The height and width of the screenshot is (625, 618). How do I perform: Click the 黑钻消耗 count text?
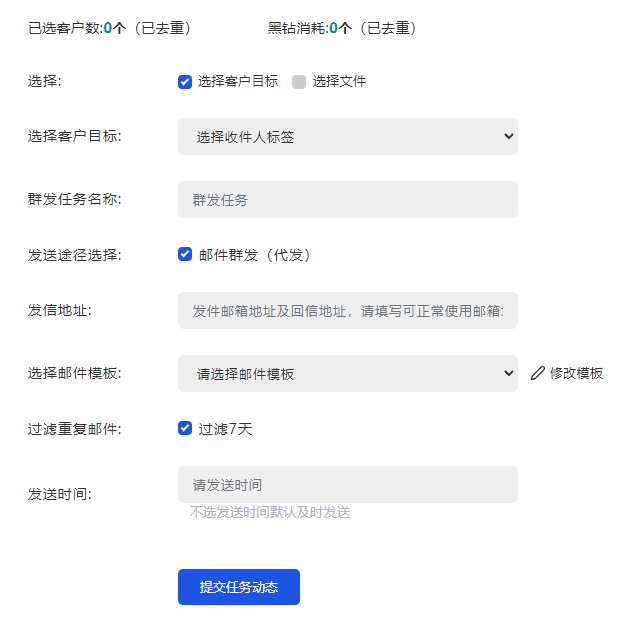(x=341, y=28)
